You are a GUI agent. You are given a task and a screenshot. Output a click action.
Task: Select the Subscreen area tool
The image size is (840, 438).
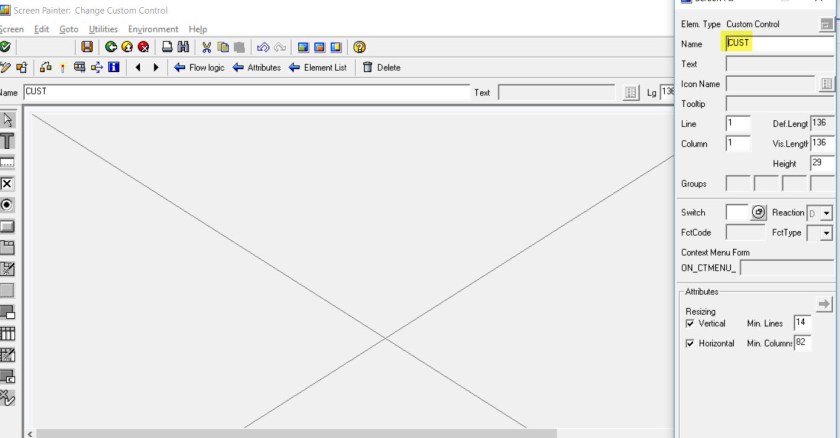[x=8, y=291]
